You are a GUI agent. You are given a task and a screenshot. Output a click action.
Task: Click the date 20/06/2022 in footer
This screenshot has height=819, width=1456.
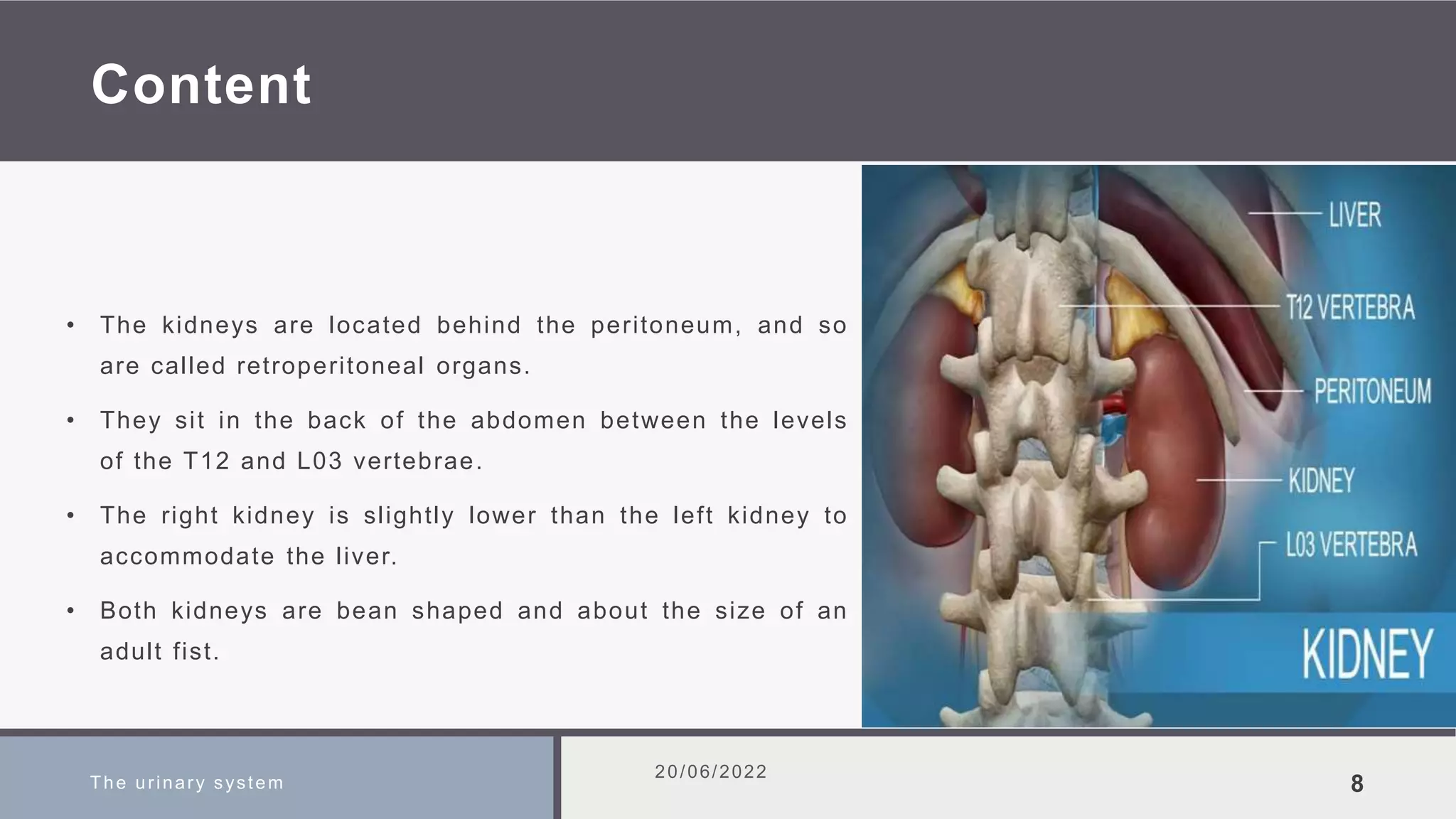coord(711,772)
